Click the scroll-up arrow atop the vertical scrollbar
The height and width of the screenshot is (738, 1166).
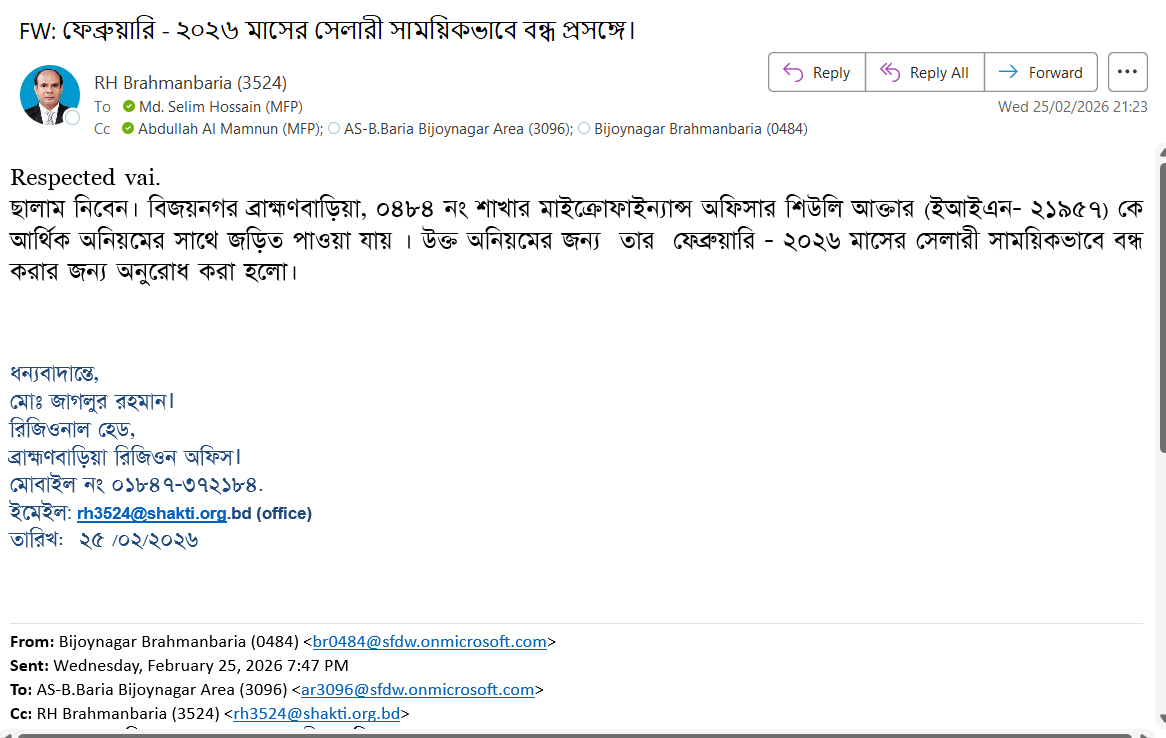coord(1160,151)
